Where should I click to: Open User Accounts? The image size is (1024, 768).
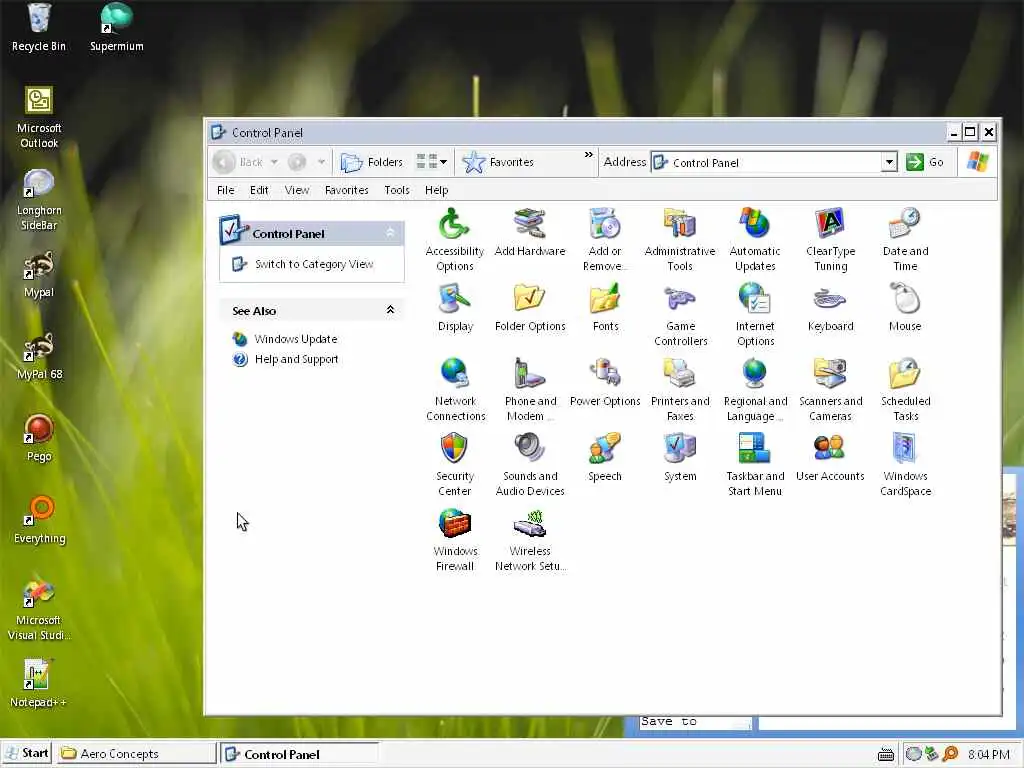[x=830, y=458]
